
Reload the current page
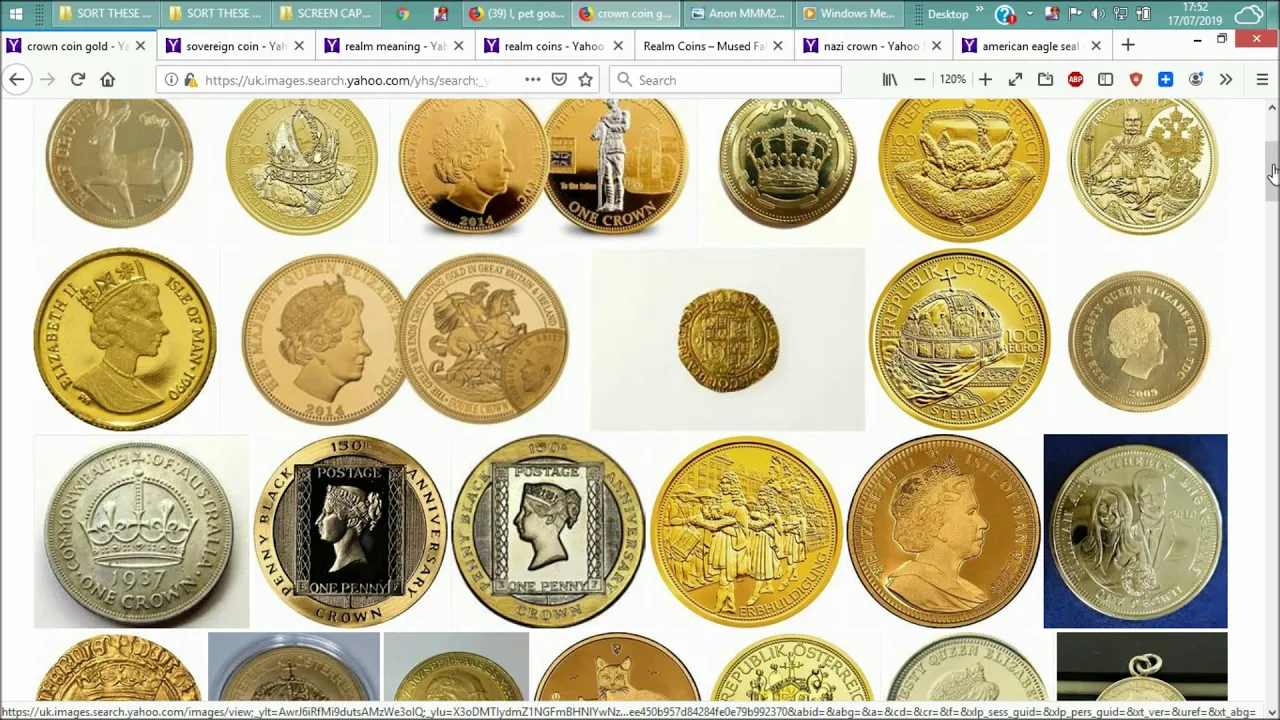77,80
